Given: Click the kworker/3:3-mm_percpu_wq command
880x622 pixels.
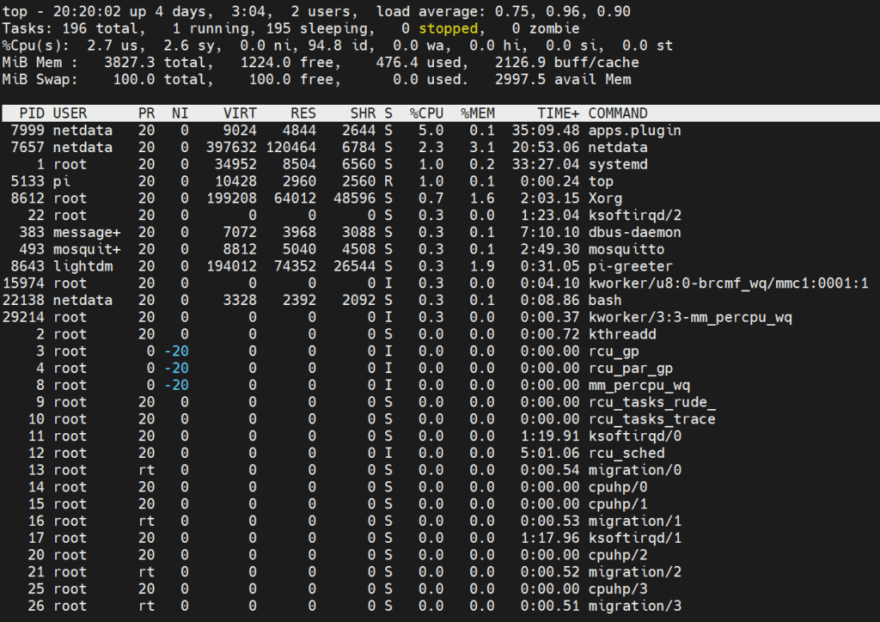Looking at the screenshot, I should [x=690, y=317].
